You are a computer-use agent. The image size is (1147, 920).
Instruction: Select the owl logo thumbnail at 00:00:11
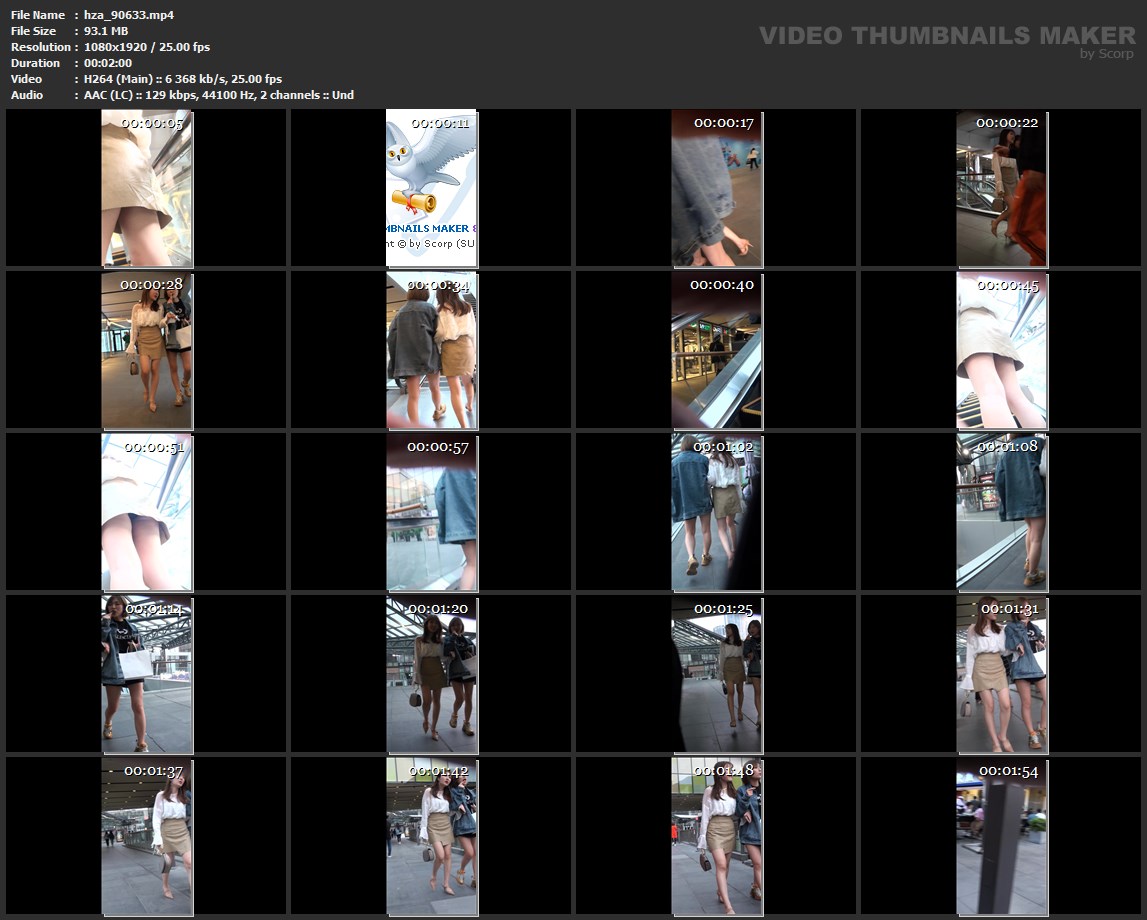[431, 188]
